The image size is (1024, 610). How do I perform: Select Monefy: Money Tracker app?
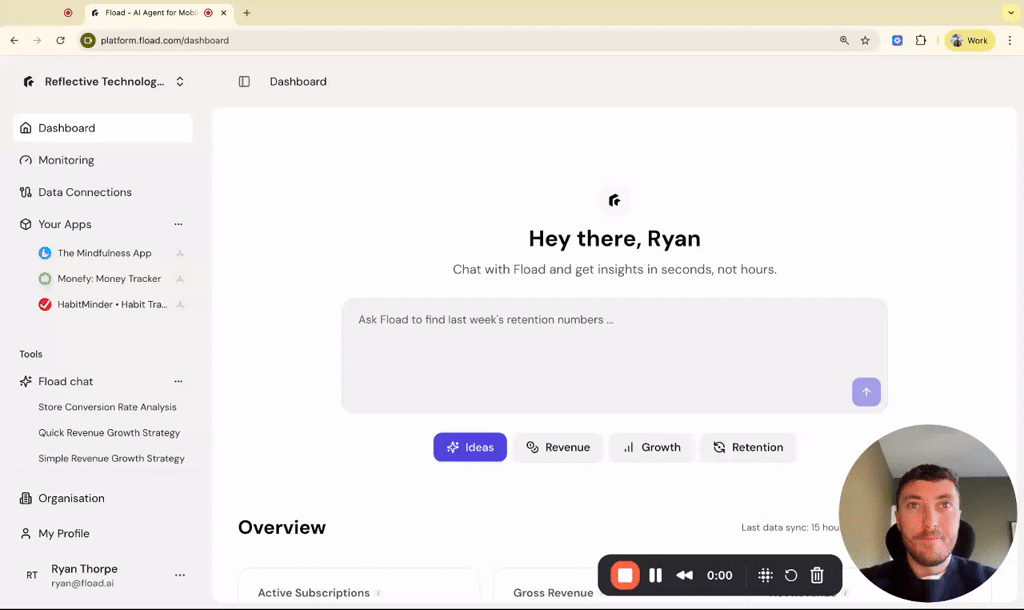109,279
